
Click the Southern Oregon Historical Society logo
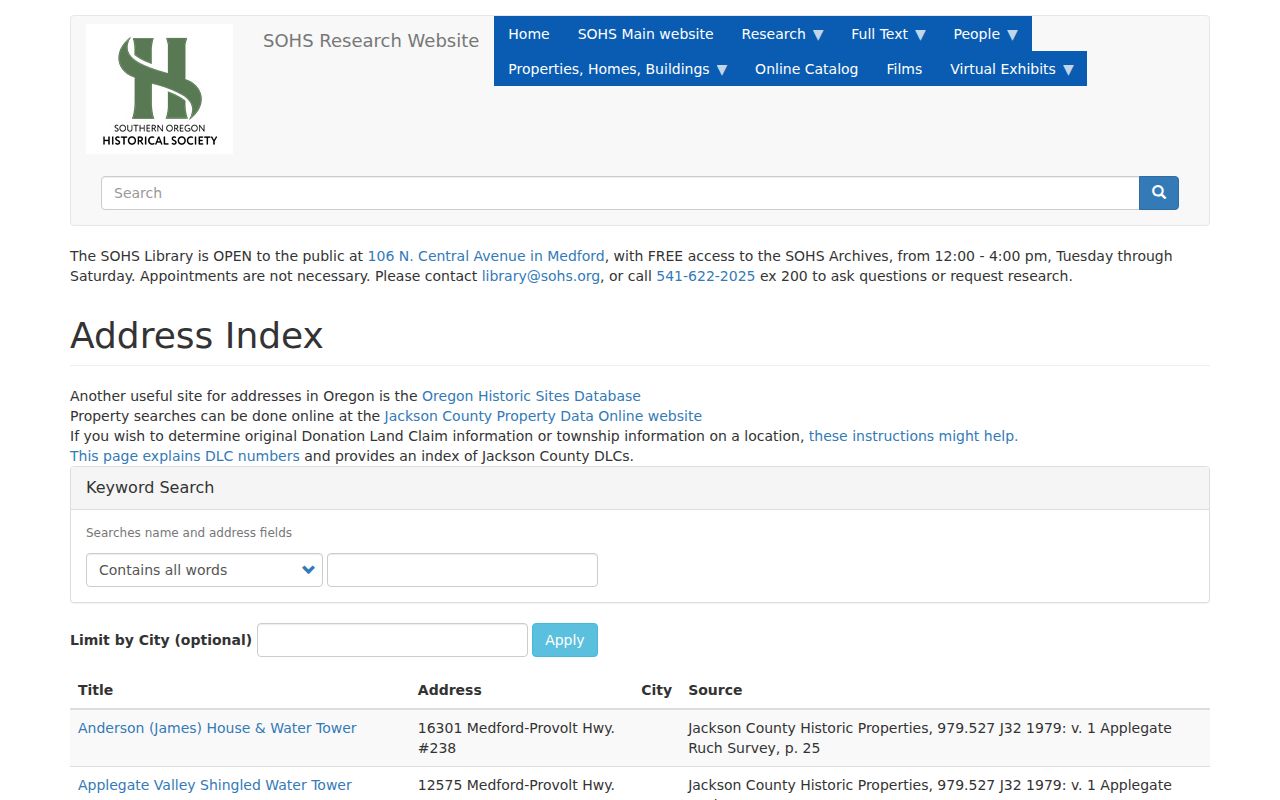click(160, 89)
